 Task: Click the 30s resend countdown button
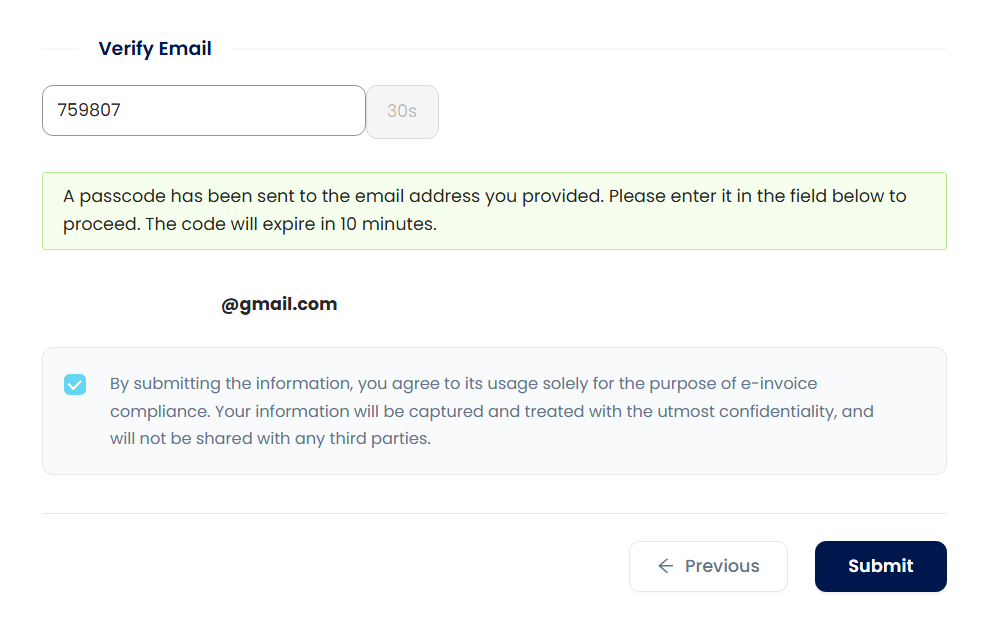(402, 111)
